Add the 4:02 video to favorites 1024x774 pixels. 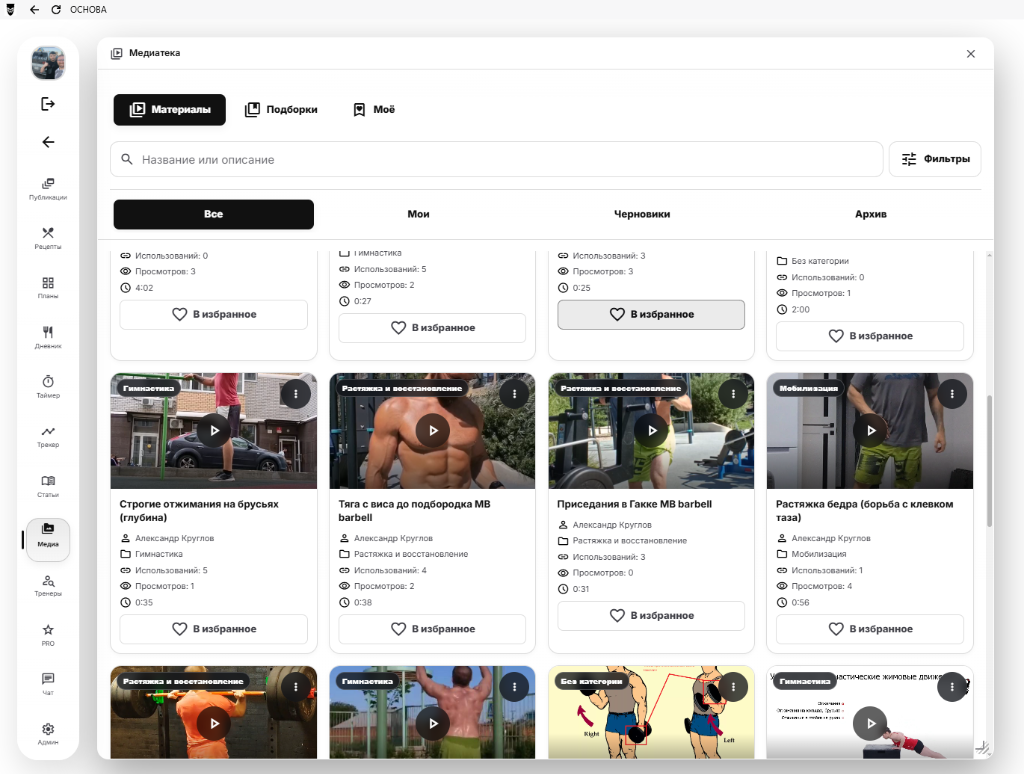(214, 314)
